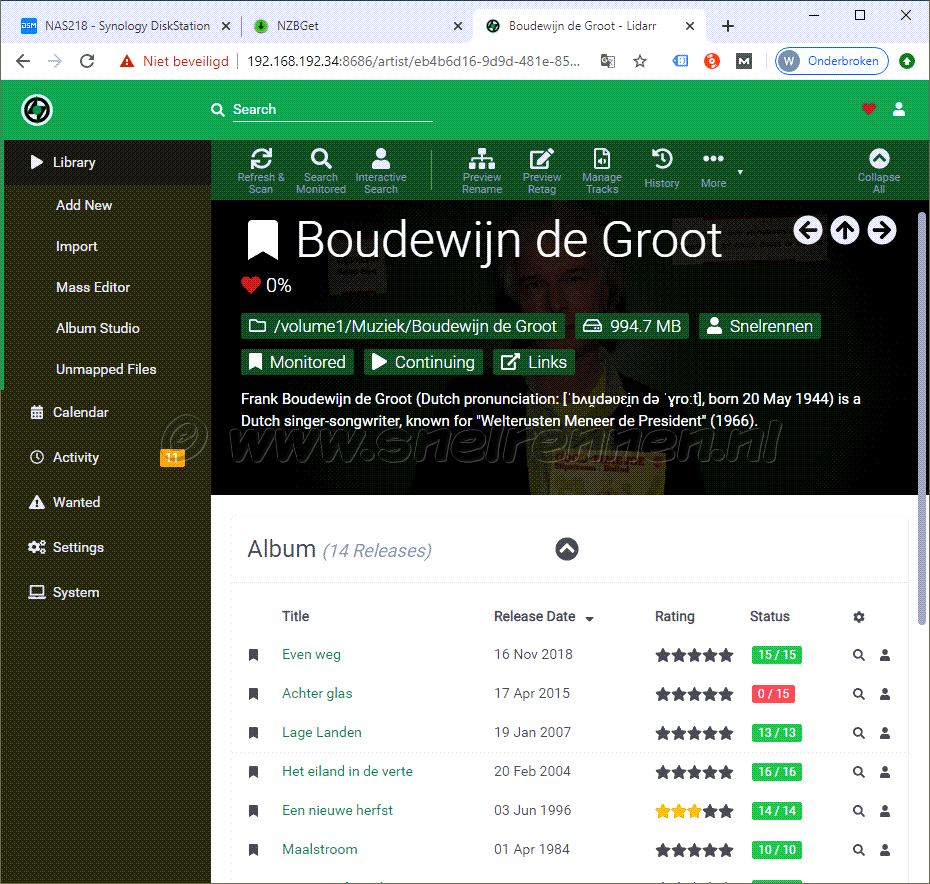Expand the Library sidebar section
930x884 pixels.
107,163
